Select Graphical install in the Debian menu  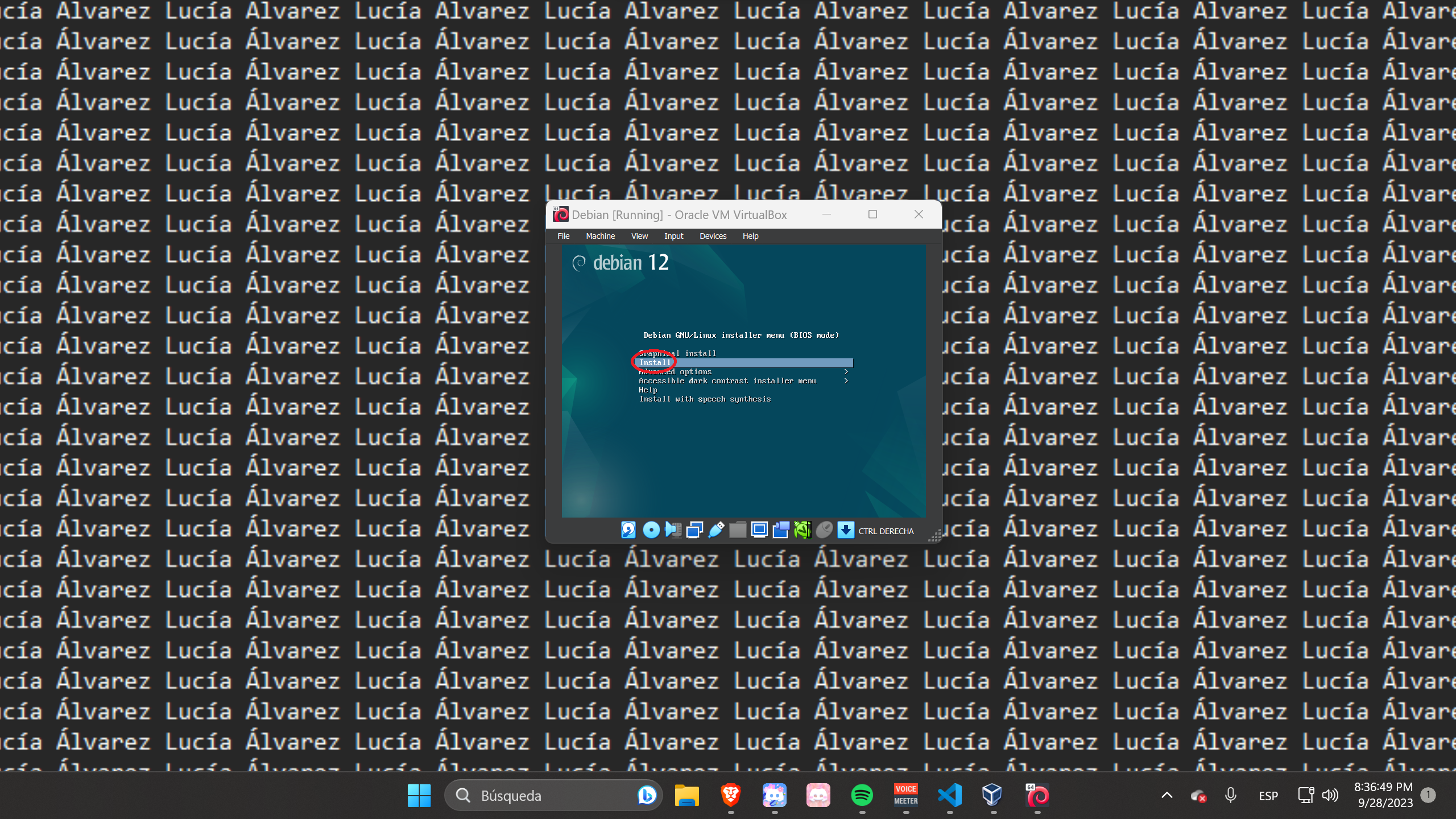click(x=677, y=353)
